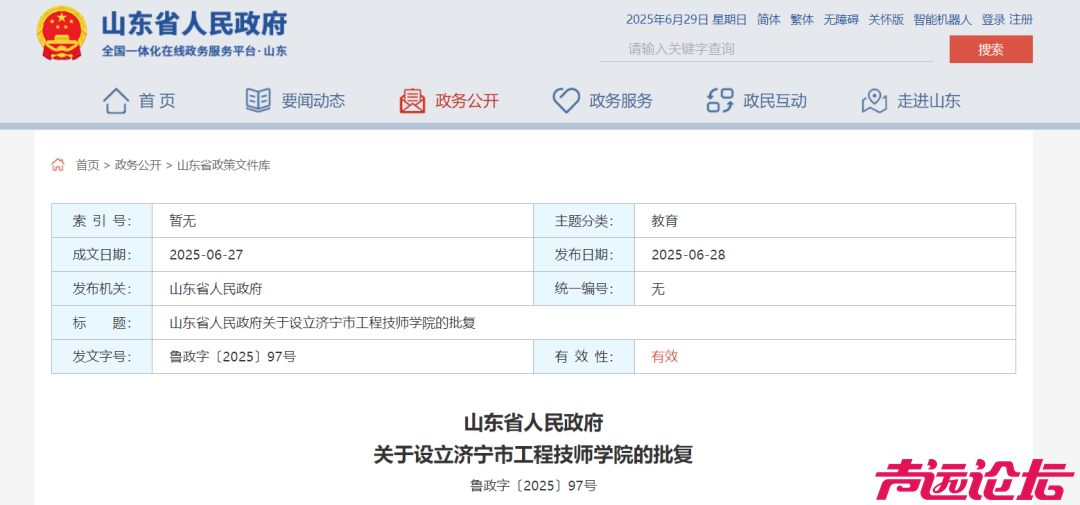Click the 索引号 value 暂无

pos(183,221)
